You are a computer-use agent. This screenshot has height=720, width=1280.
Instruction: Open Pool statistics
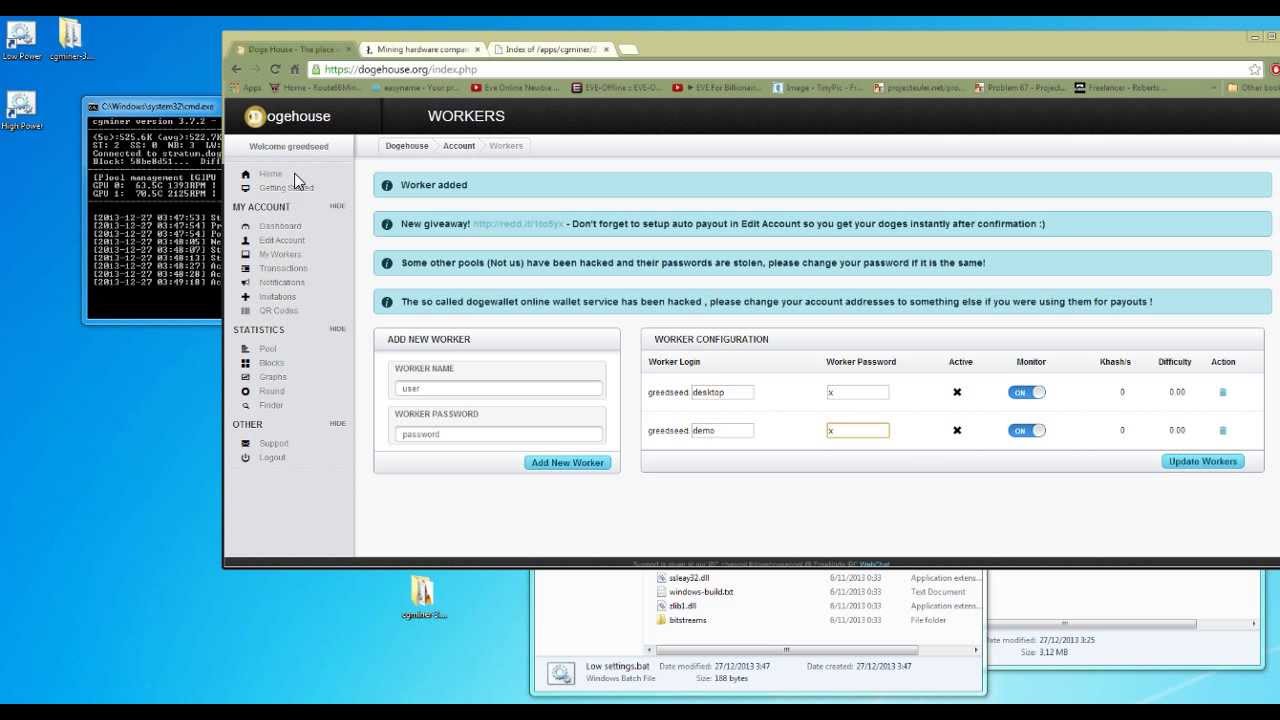(x=268, y=349)
